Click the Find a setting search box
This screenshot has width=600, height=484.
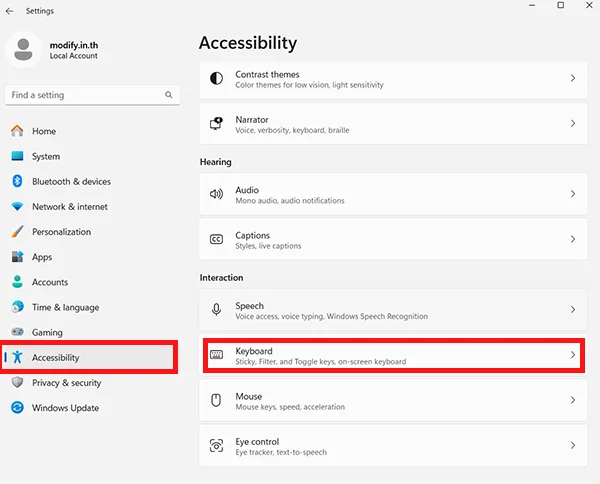point(92,95)
